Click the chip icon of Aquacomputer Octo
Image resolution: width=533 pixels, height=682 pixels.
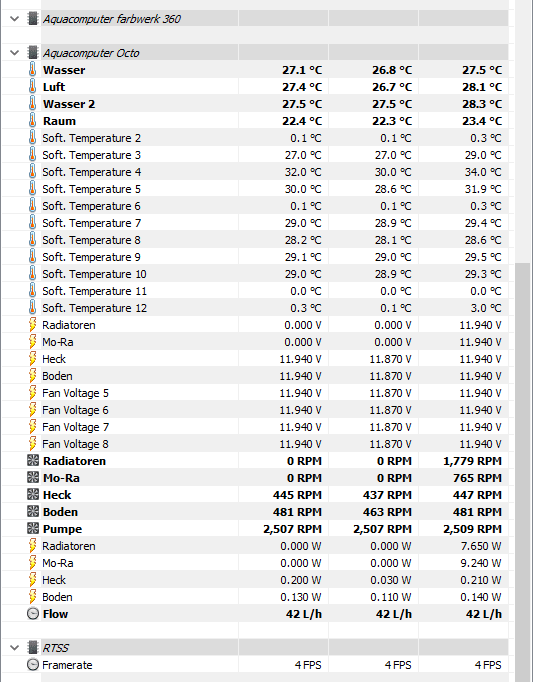click(33, 53)
